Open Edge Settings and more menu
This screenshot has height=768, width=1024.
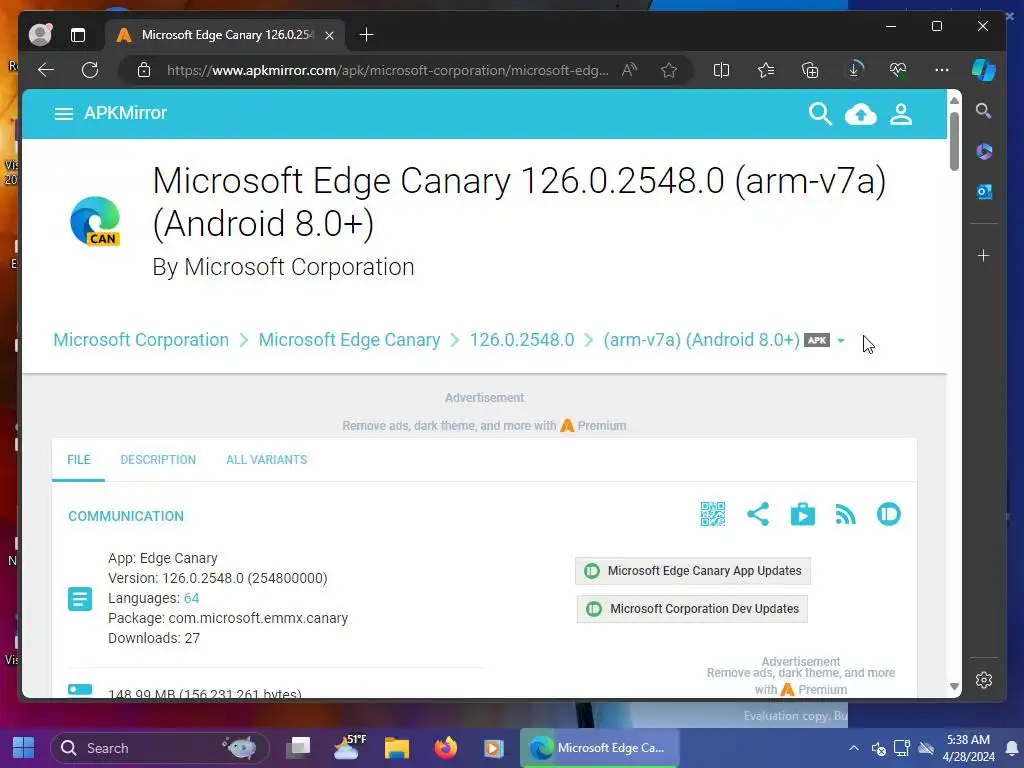tap(942, 70)
